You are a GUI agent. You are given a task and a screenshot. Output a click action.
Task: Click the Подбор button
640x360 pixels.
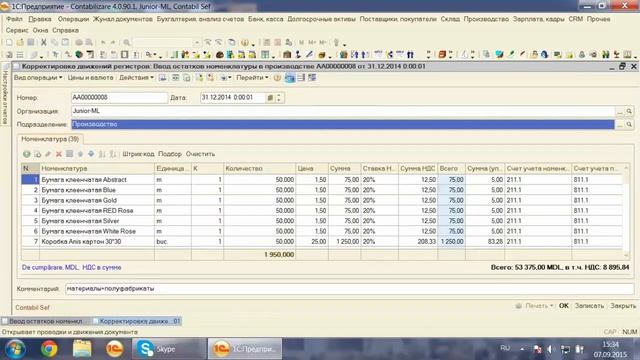click(170, 154)
